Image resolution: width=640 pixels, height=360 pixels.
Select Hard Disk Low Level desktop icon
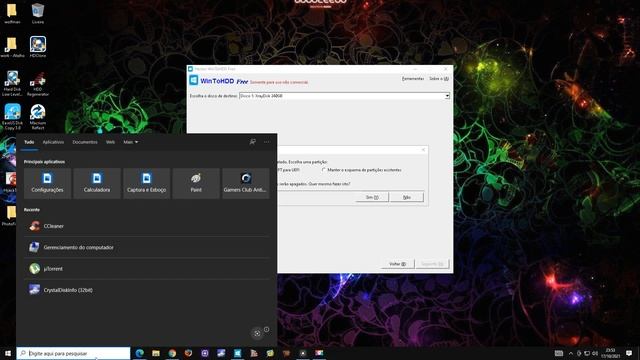[12, 84]
